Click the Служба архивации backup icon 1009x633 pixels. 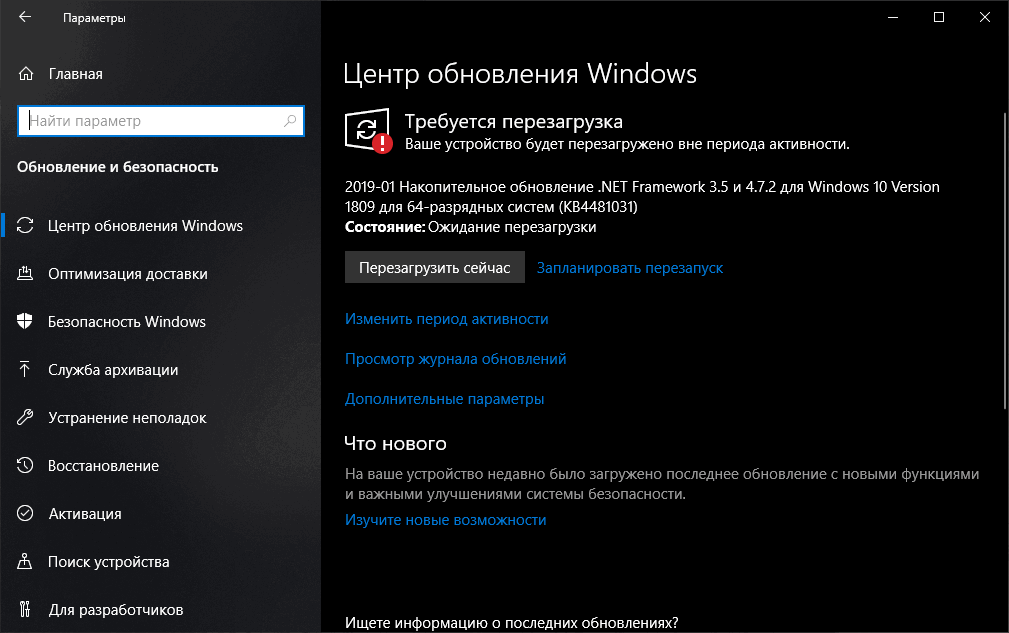coord(27,370)
